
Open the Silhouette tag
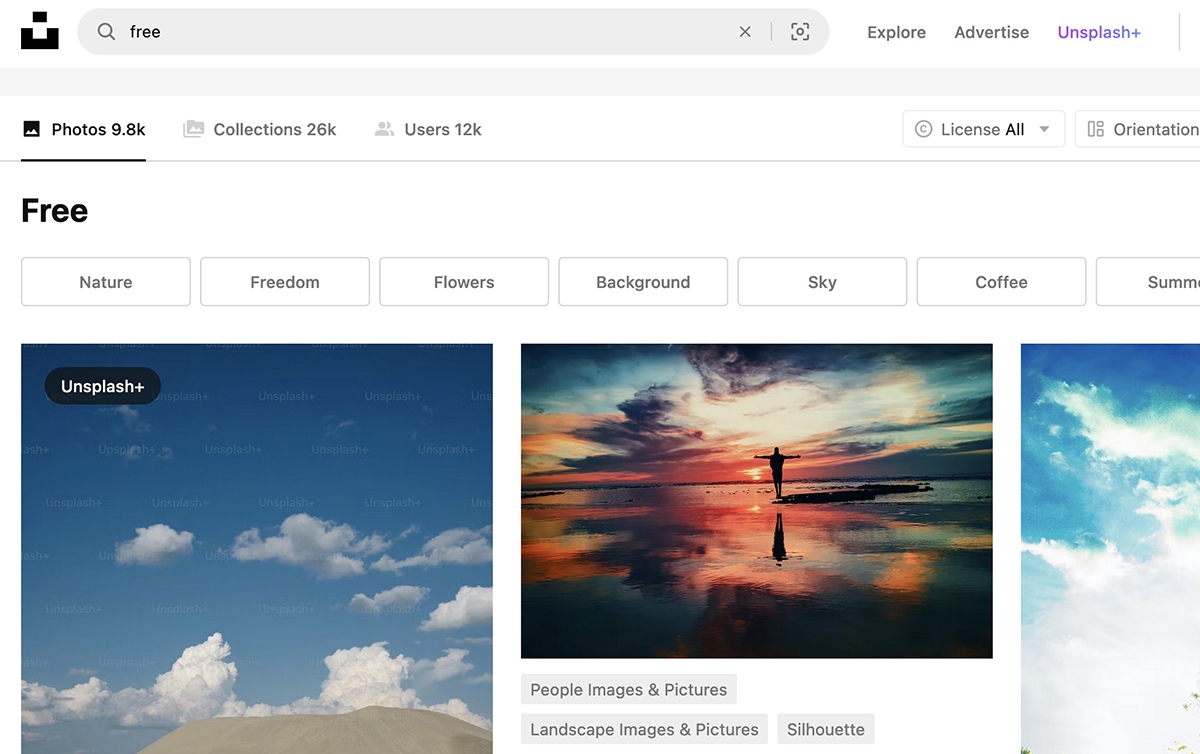pos(826,729)
